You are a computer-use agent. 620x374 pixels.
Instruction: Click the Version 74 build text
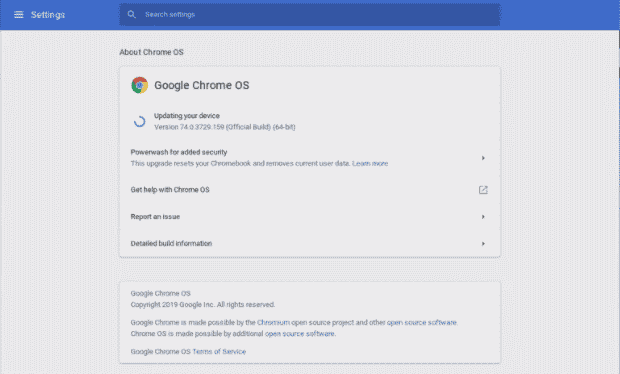(x=225, y=127)
